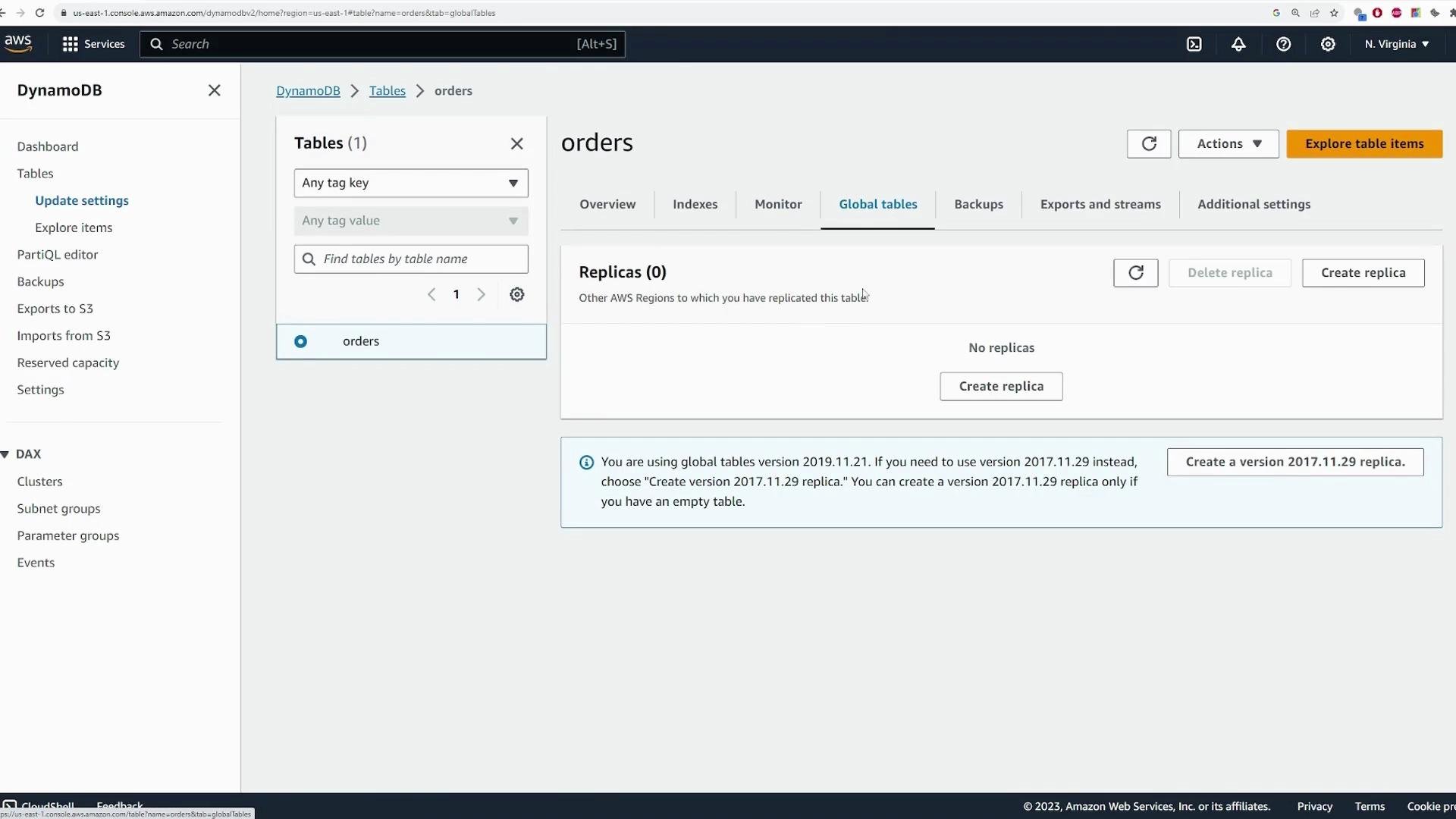Image resolution: width=1456 pixels, height=819 pixels.
Task: Go to next page of tables
Action: [481, 294]
